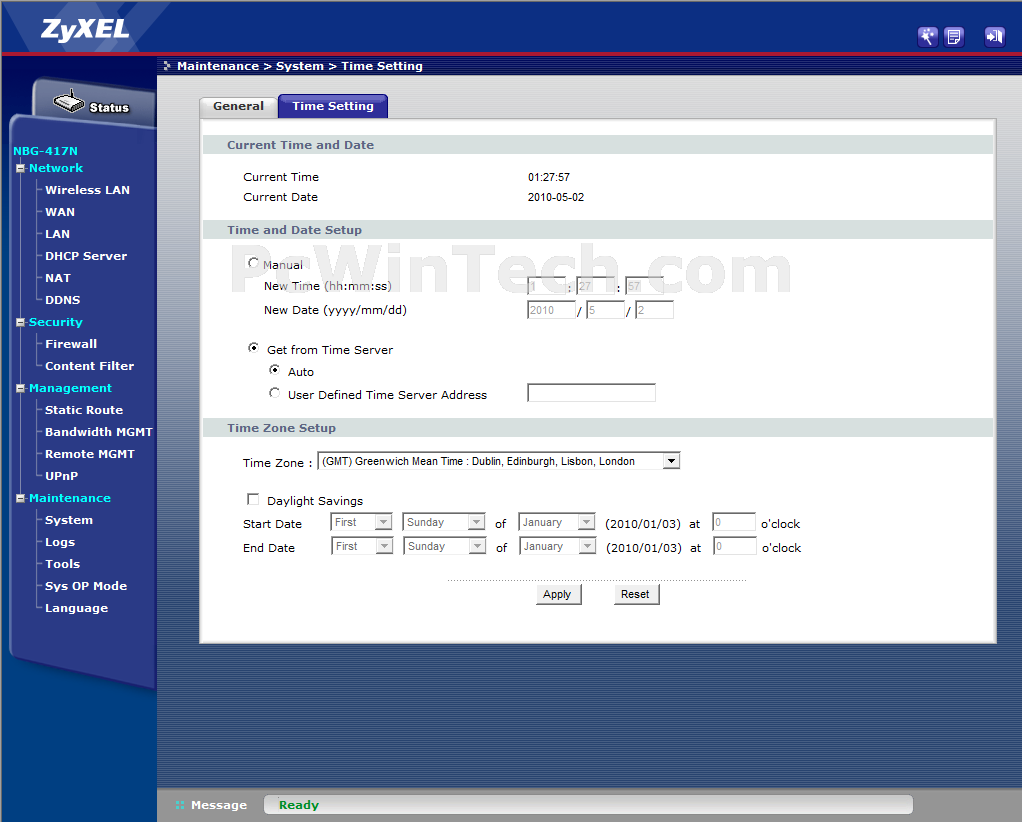Select User Defined Time Server Address option
1022x822 pixels.
click(275, 394)
